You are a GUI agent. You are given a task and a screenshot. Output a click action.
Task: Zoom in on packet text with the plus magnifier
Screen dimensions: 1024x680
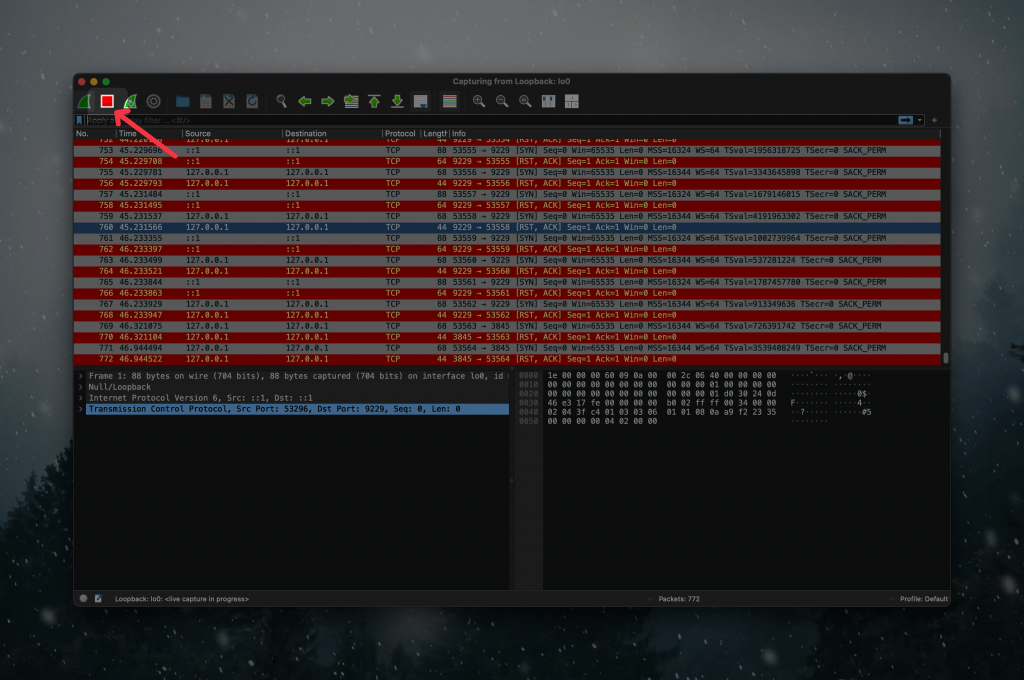(479, 101)
